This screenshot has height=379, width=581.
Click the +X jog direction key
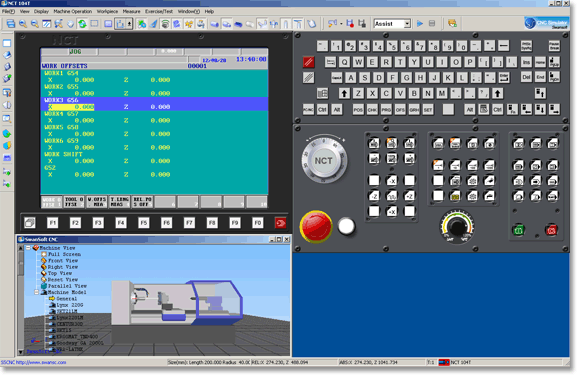click(392, 212)
